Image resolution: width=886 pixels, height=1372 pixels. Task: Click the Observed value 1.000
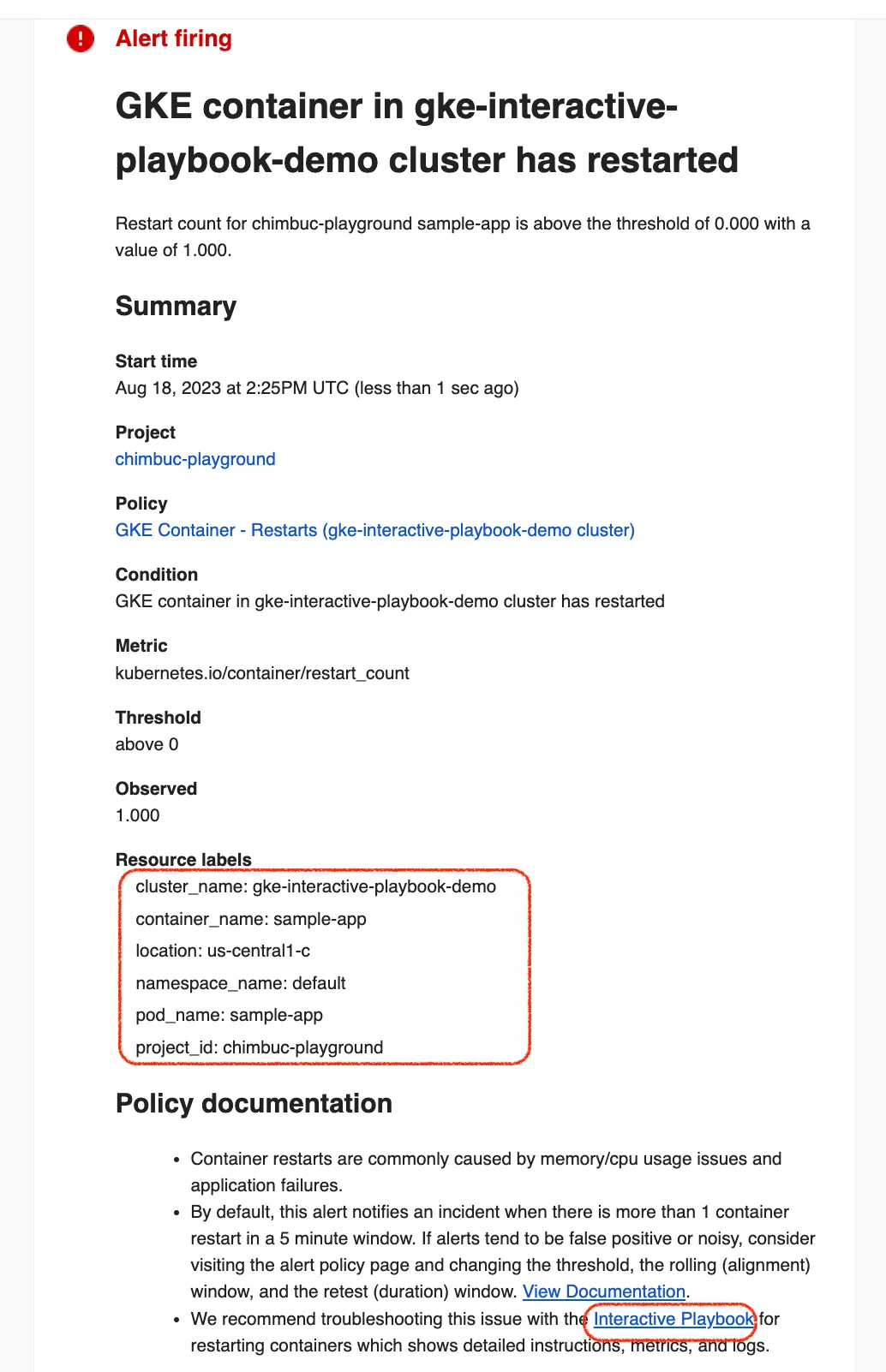[138, 815]
